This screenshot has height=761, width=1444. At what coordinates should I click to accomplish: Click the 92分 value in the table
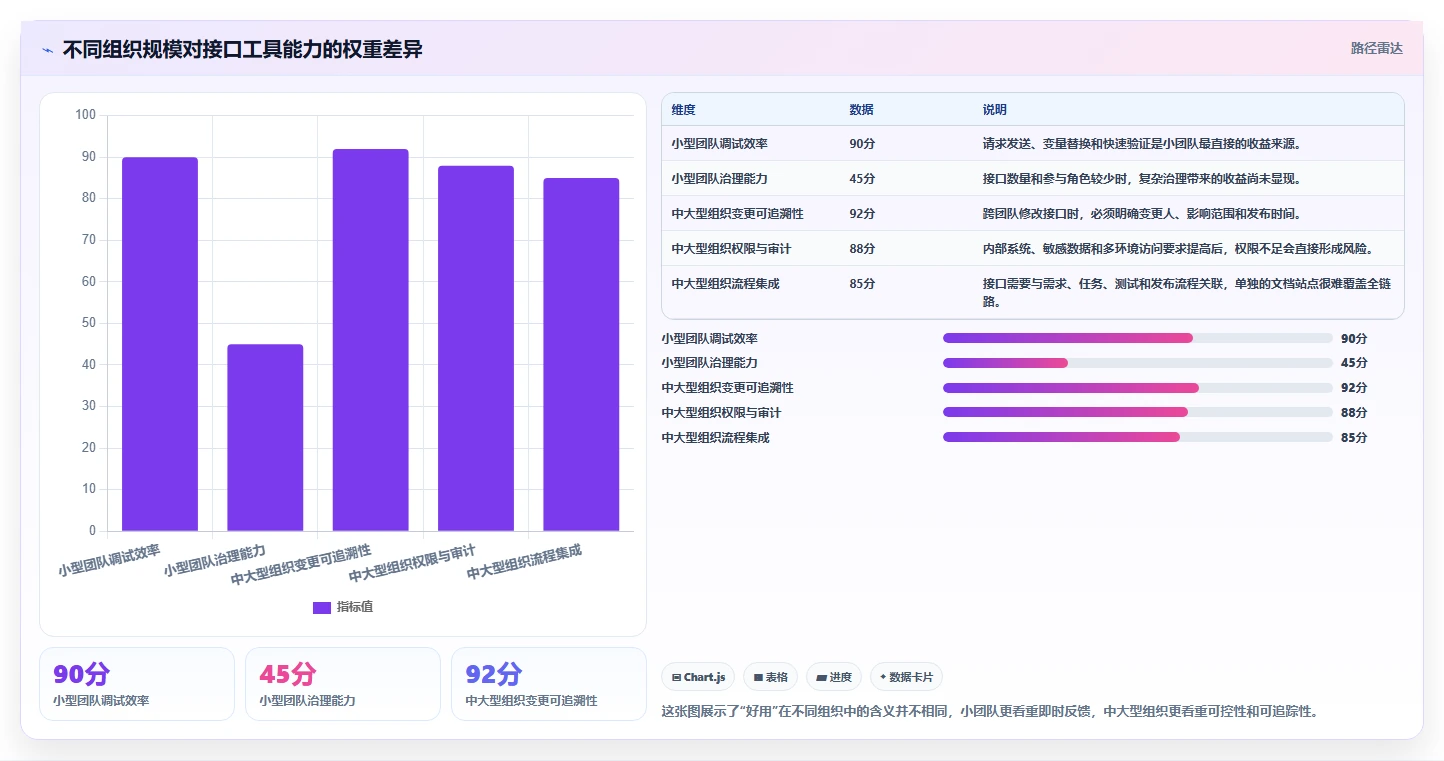[862, 213]
